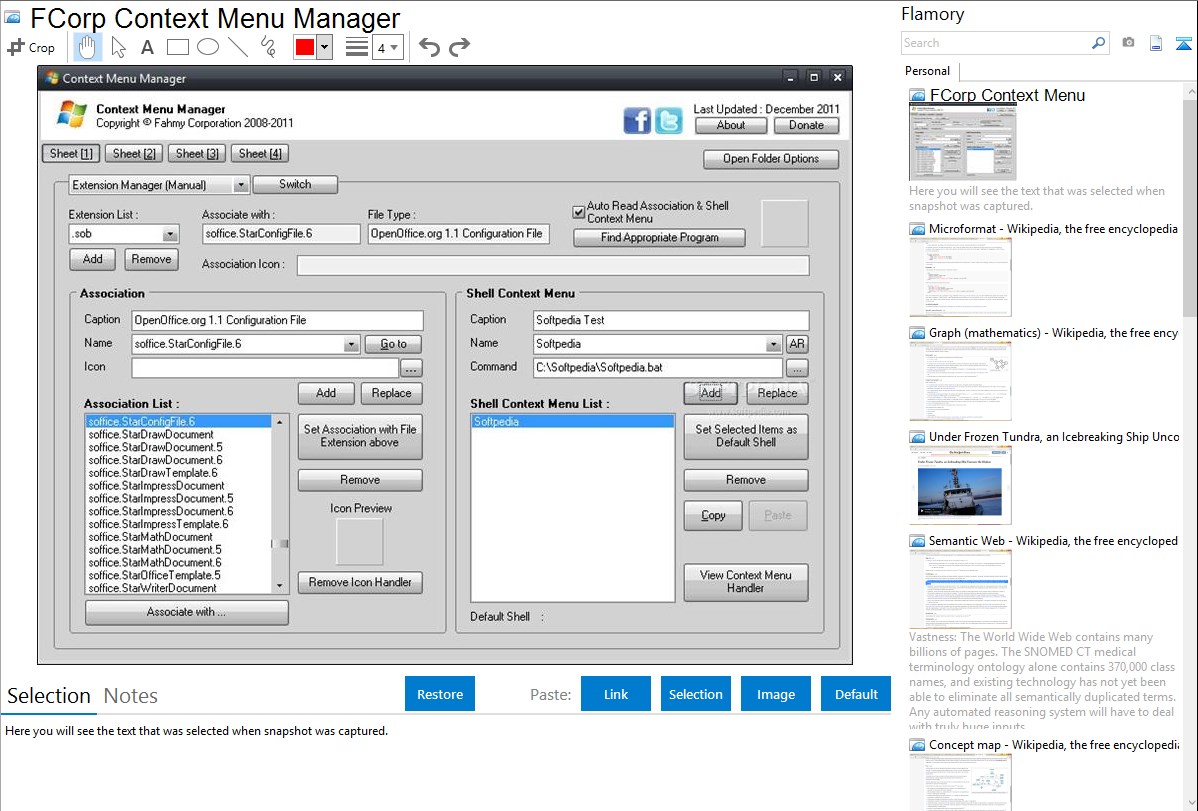Click the red color swatch

(305, 47)
